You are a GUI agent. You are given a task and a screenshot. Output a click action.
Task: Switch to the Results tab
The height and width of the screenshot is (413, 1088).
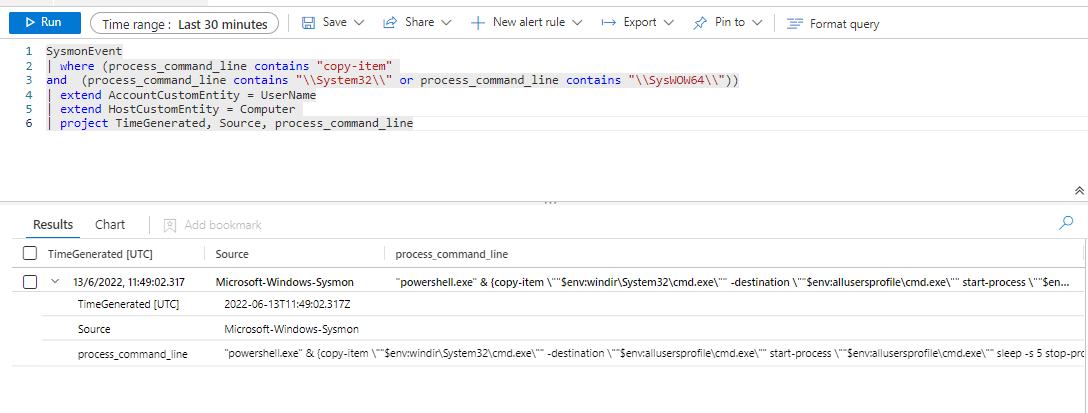(54, 225)
